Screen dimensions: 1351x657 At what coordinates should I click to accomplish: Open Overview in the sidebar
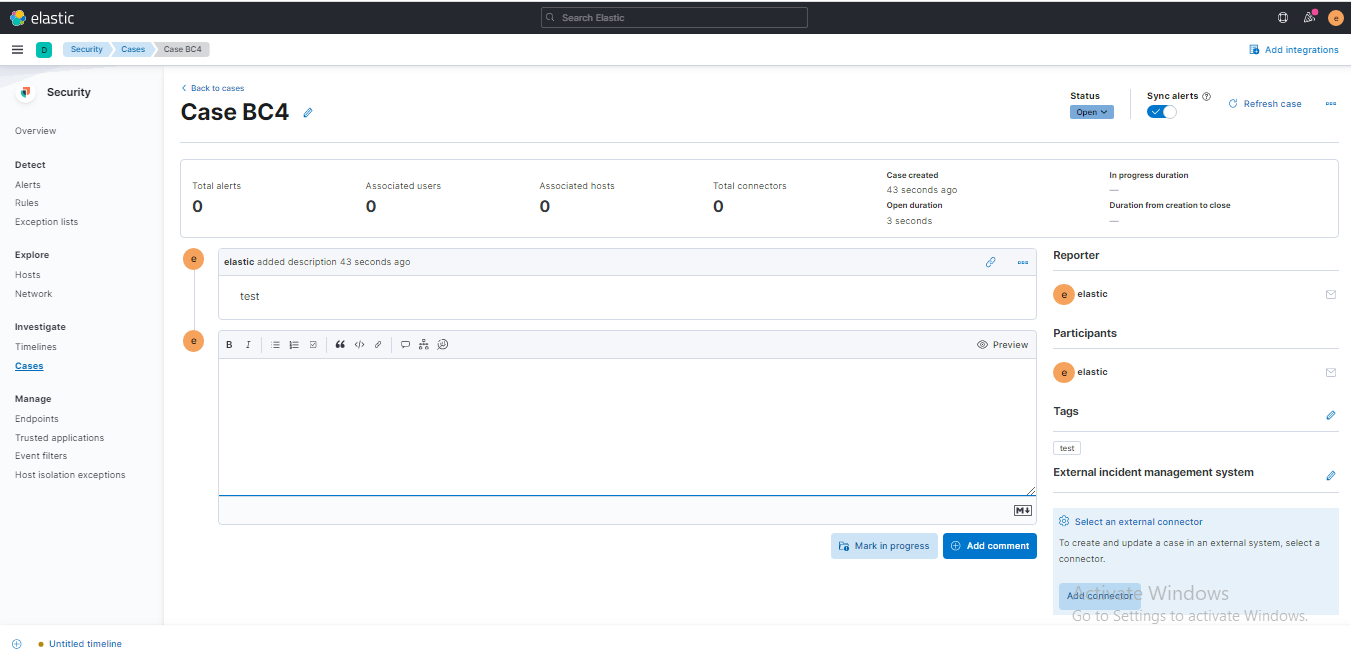(x=36, y=131)
